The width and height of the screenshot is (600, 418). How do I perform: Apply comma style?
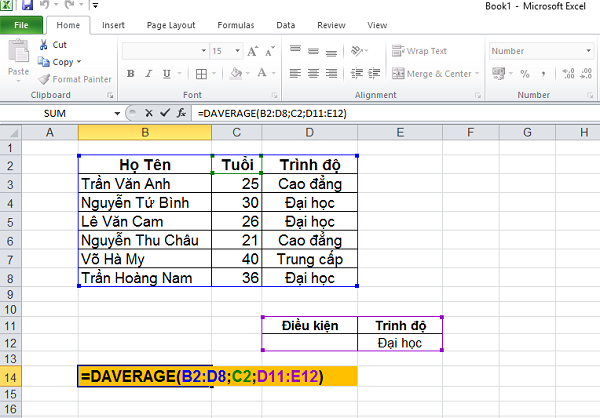(543, 73)
